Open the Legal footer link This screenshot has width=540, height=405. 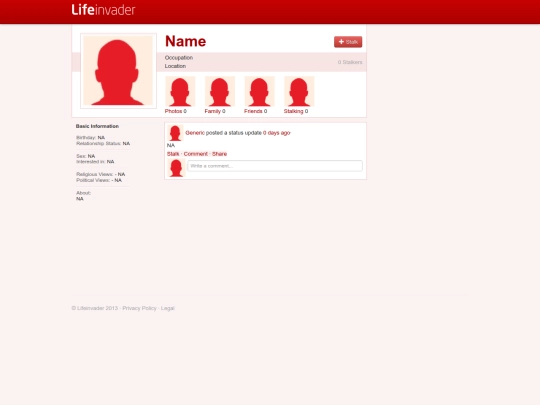[x=168, y=308]
